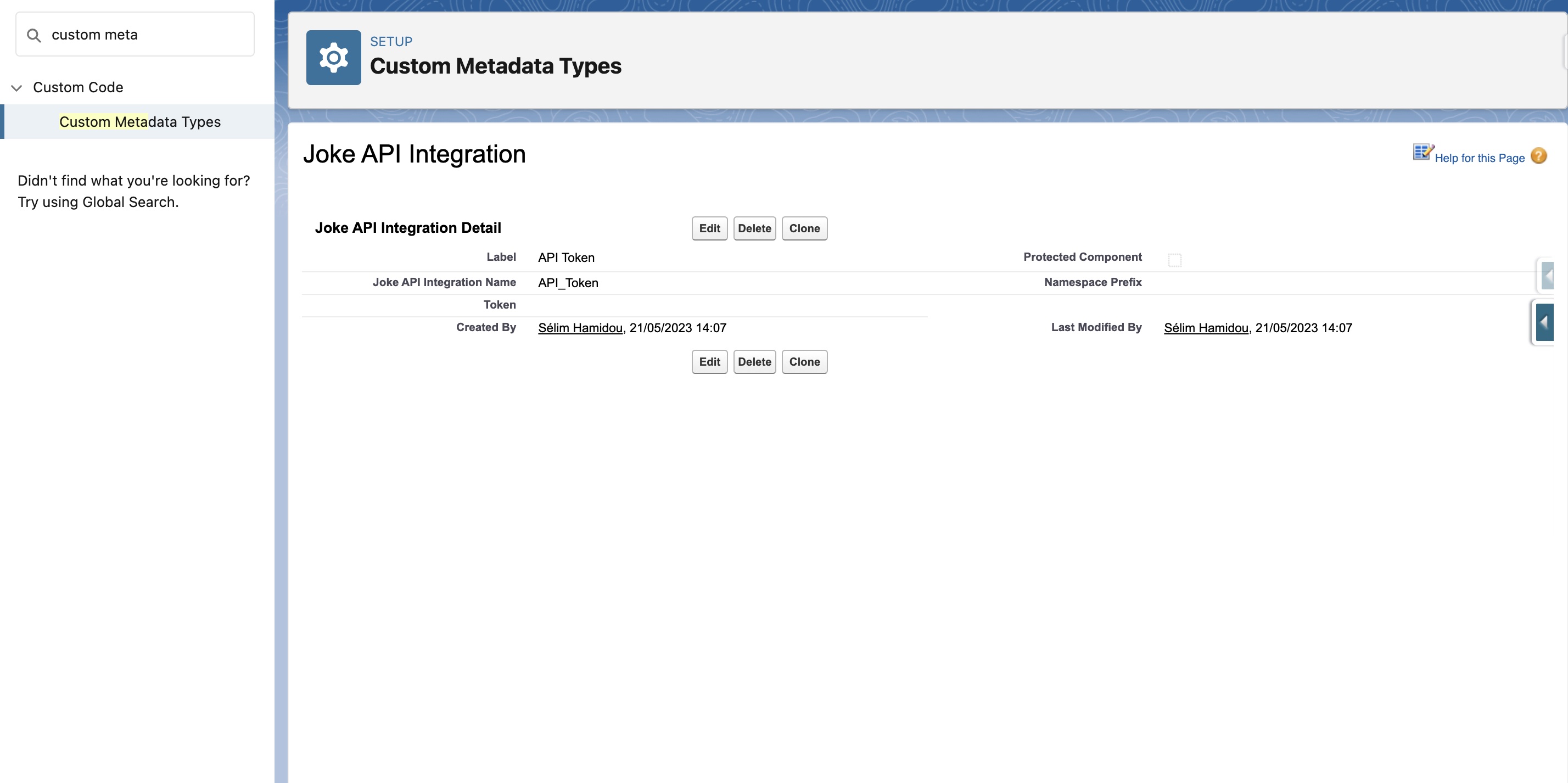1568x783 pixels.
Task: Click the bottom Clone button
Action: pos(804,362)
